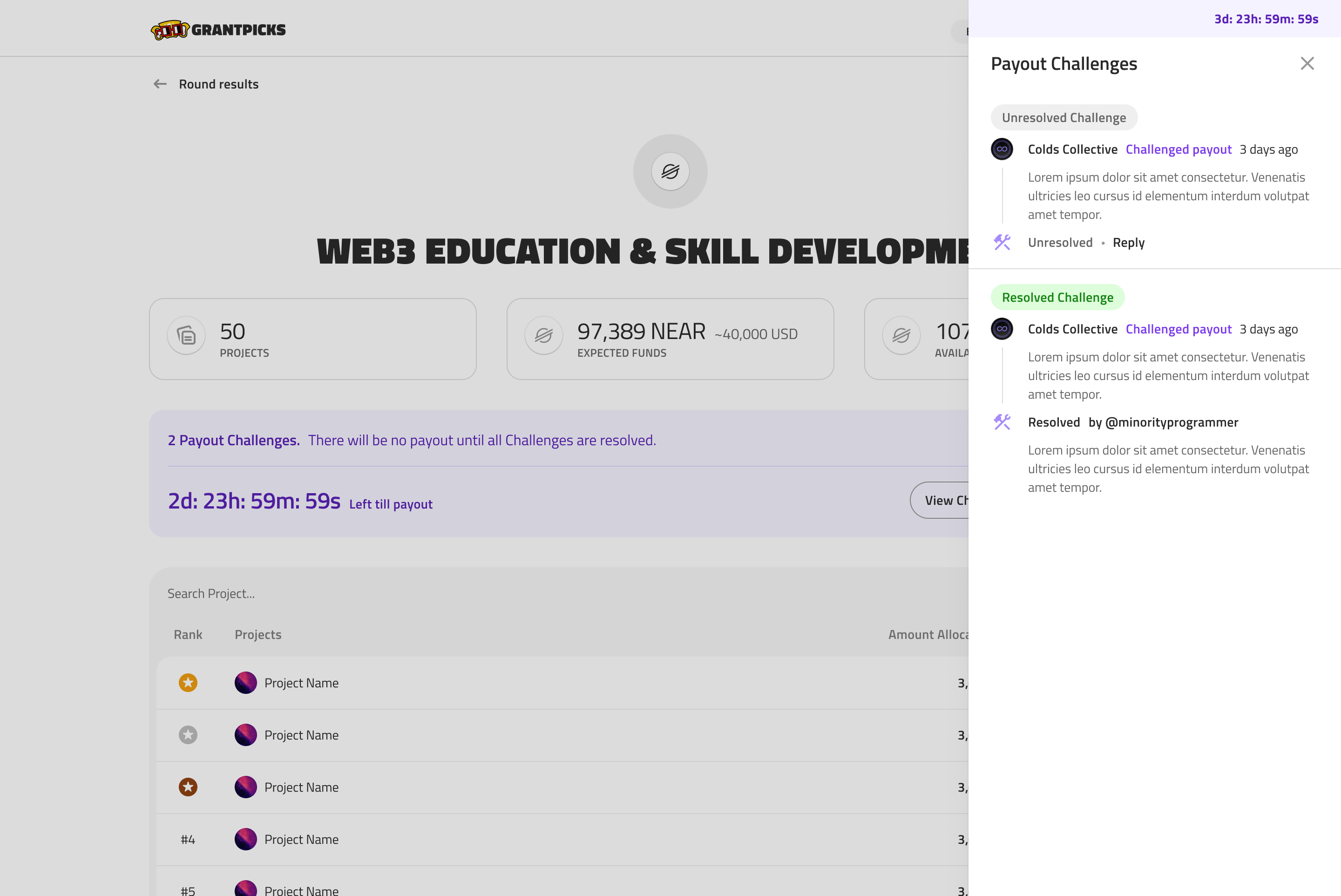The width and height of the screenshot is (1341, 896).
Task: Click the back arrow beside Round results
Action: (x=160, y=84)
